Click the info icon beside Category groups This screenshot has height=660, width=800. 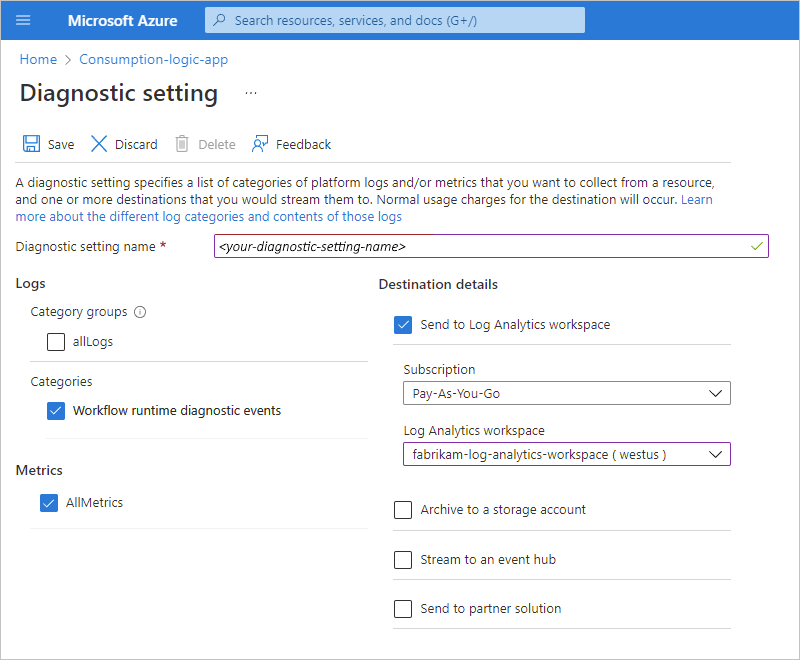140,312
